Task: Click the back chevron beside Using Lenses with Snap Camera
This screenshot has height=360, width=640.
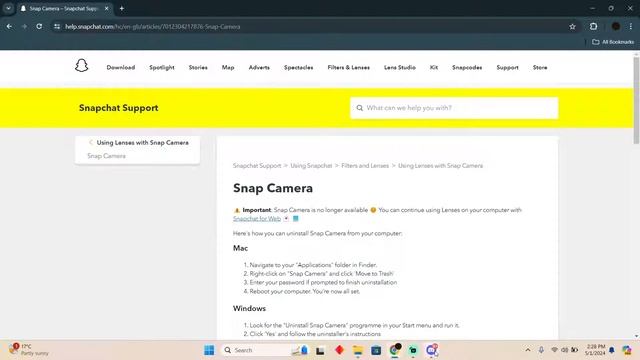Action: click(91, 142)
